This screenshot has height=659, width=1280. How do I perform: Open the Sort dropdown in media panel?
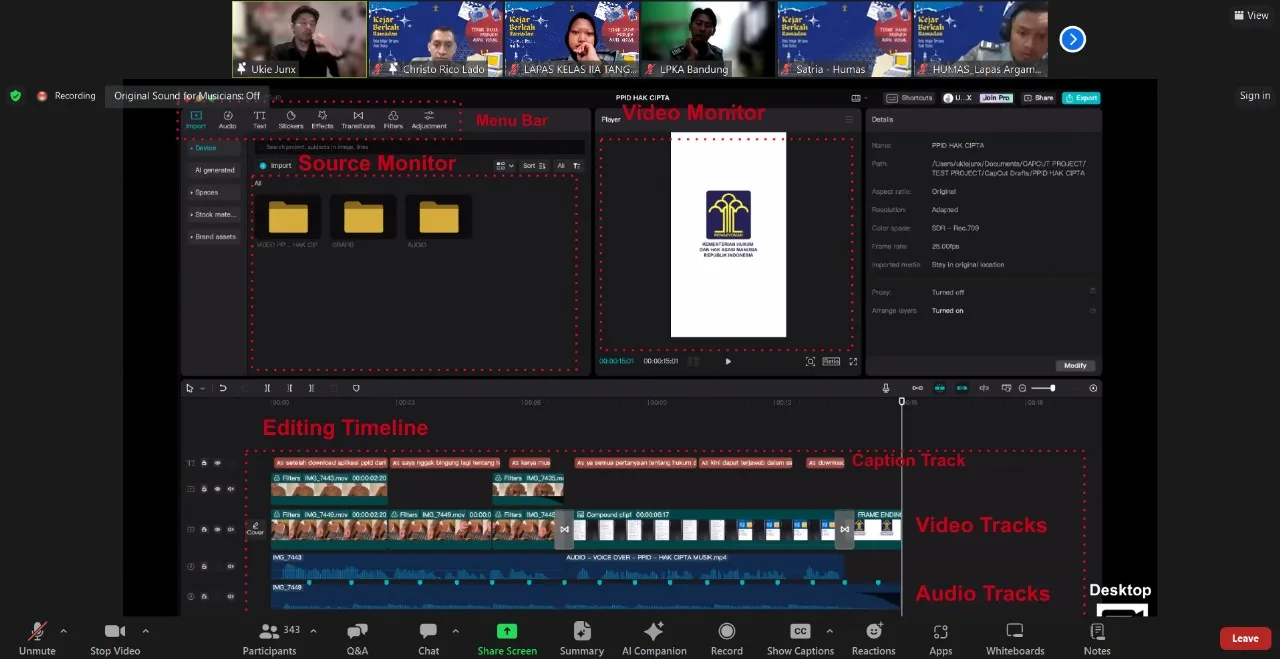(535, 166)
